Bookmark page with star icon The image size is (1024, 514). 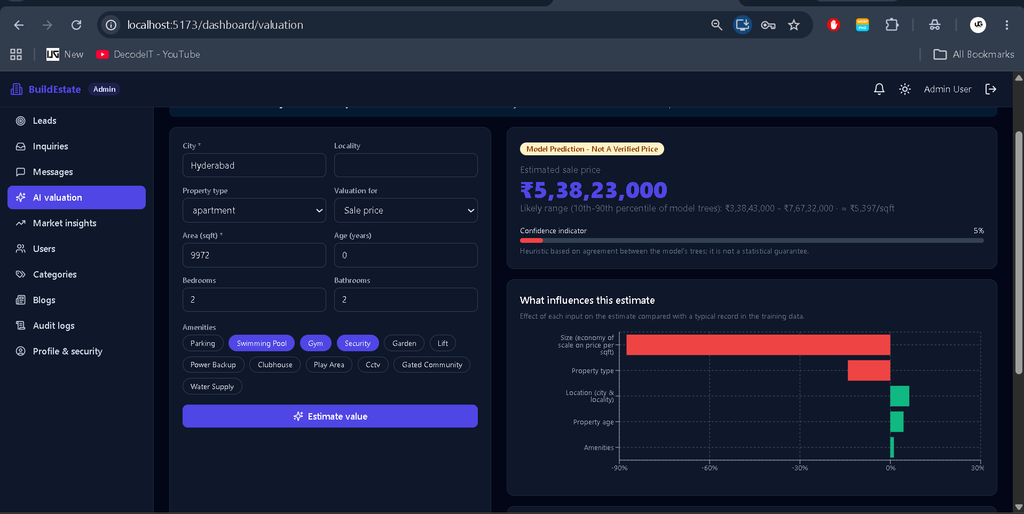click(793, 25)
